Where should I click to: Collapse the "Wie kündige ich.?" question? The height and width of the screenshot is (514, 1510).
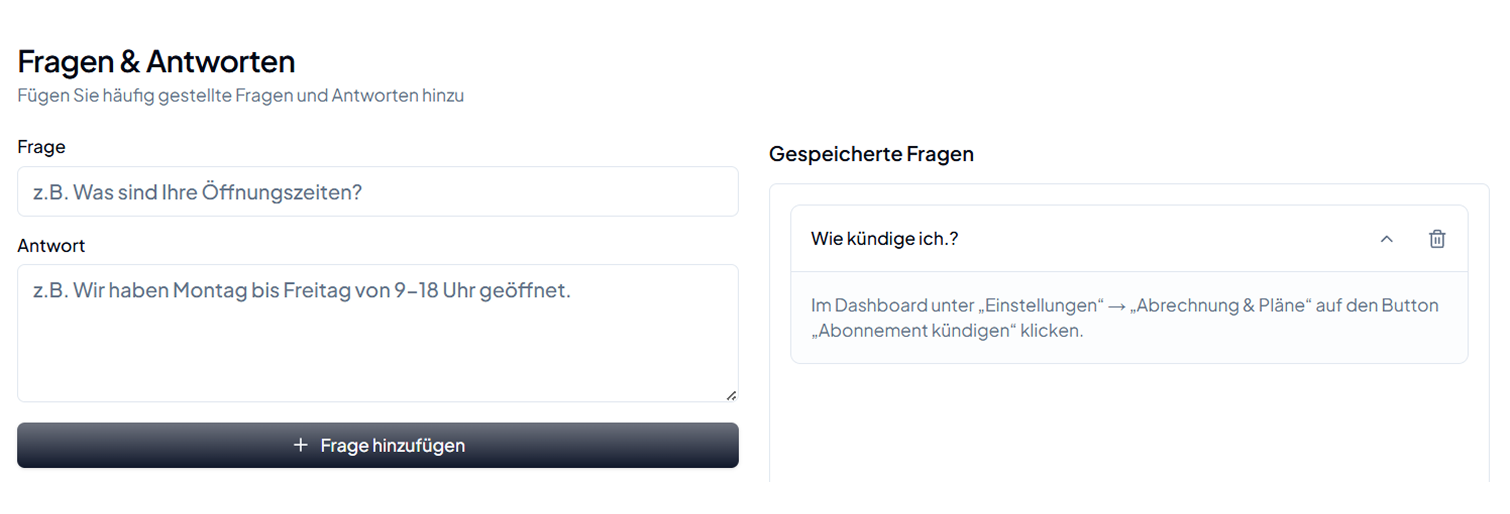click(x=1386, y=239)
